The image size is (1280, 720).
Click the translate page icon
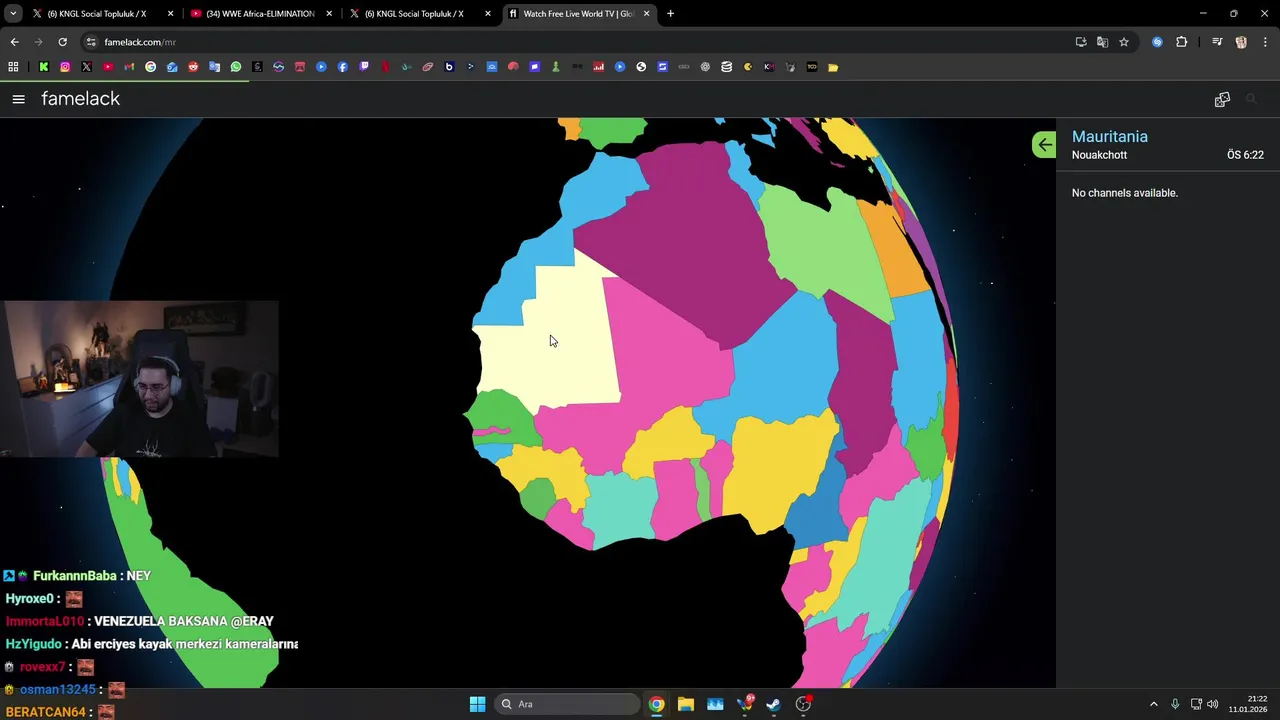point(1102,42)
